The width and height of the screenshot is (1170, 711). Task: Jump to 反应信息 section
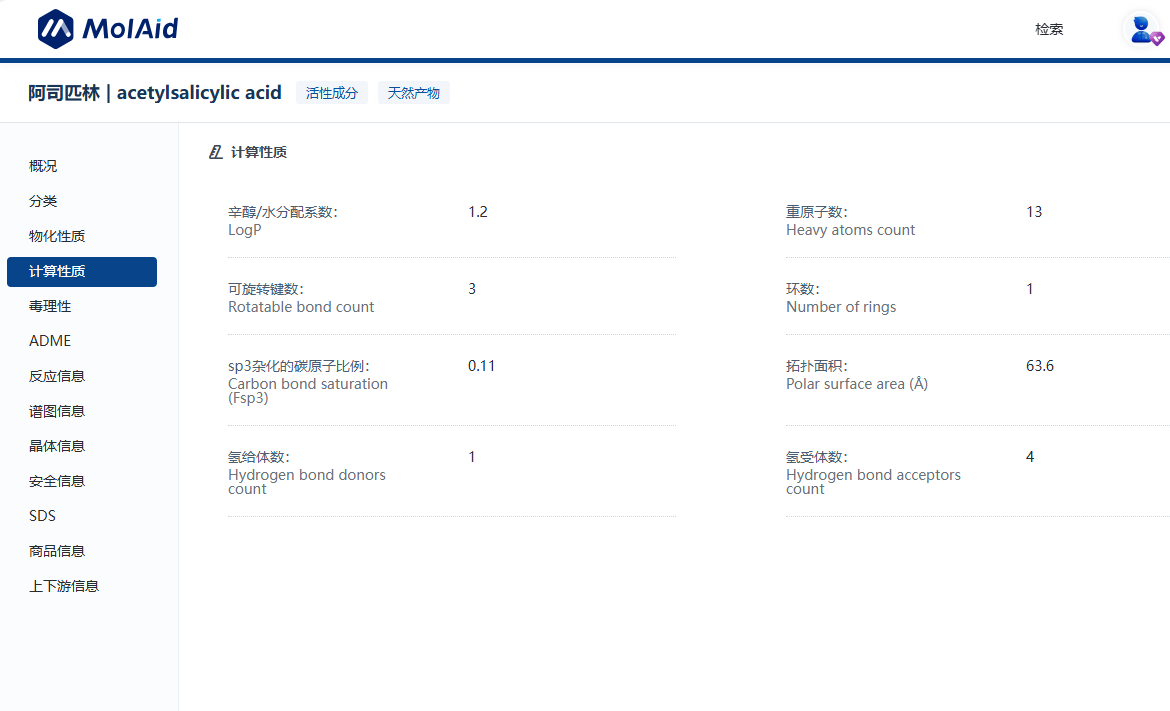[x=57, y=376]
